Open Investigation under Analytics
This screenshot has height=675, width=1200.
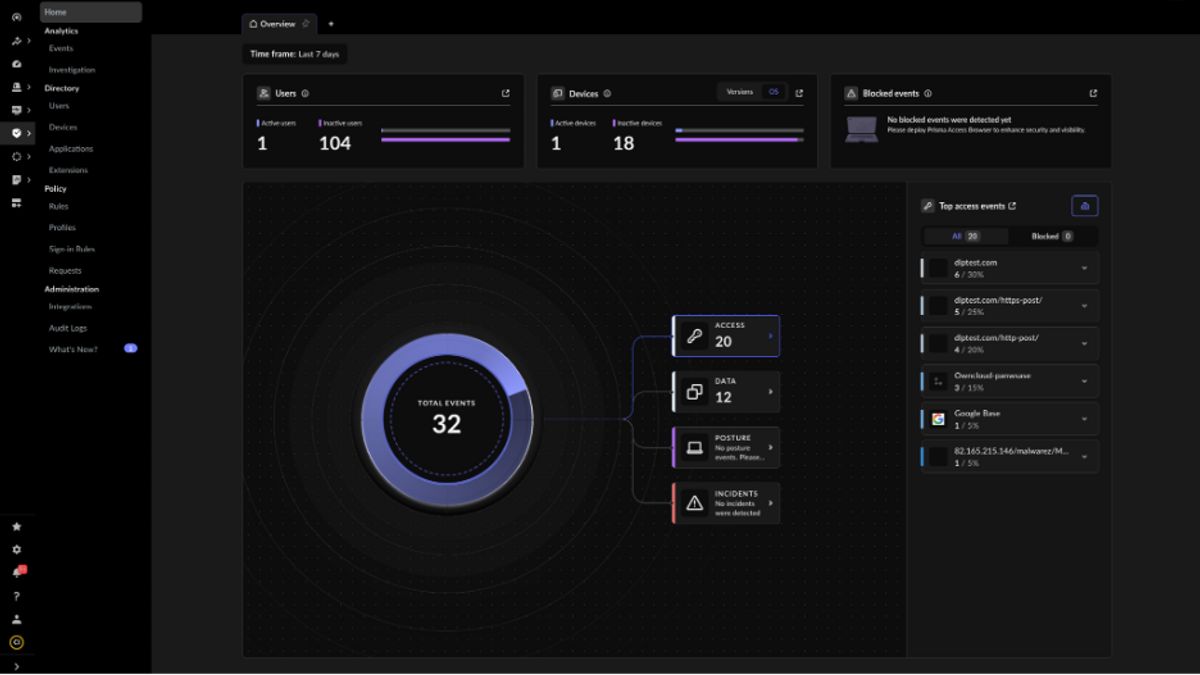[72, 70]
